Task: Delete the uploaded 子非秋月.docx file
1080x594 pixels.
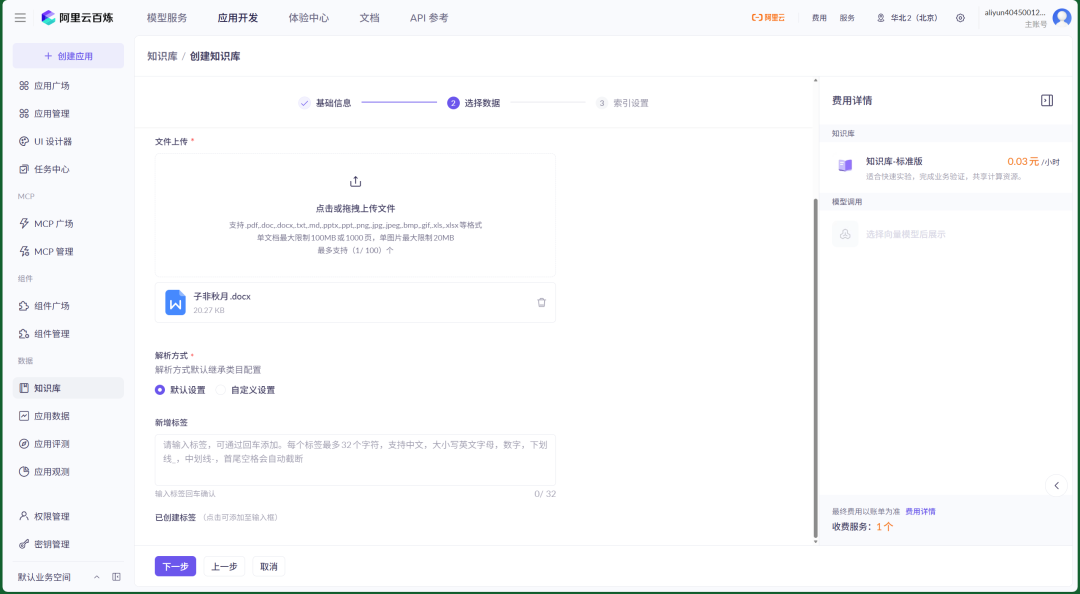Action: 541,301
